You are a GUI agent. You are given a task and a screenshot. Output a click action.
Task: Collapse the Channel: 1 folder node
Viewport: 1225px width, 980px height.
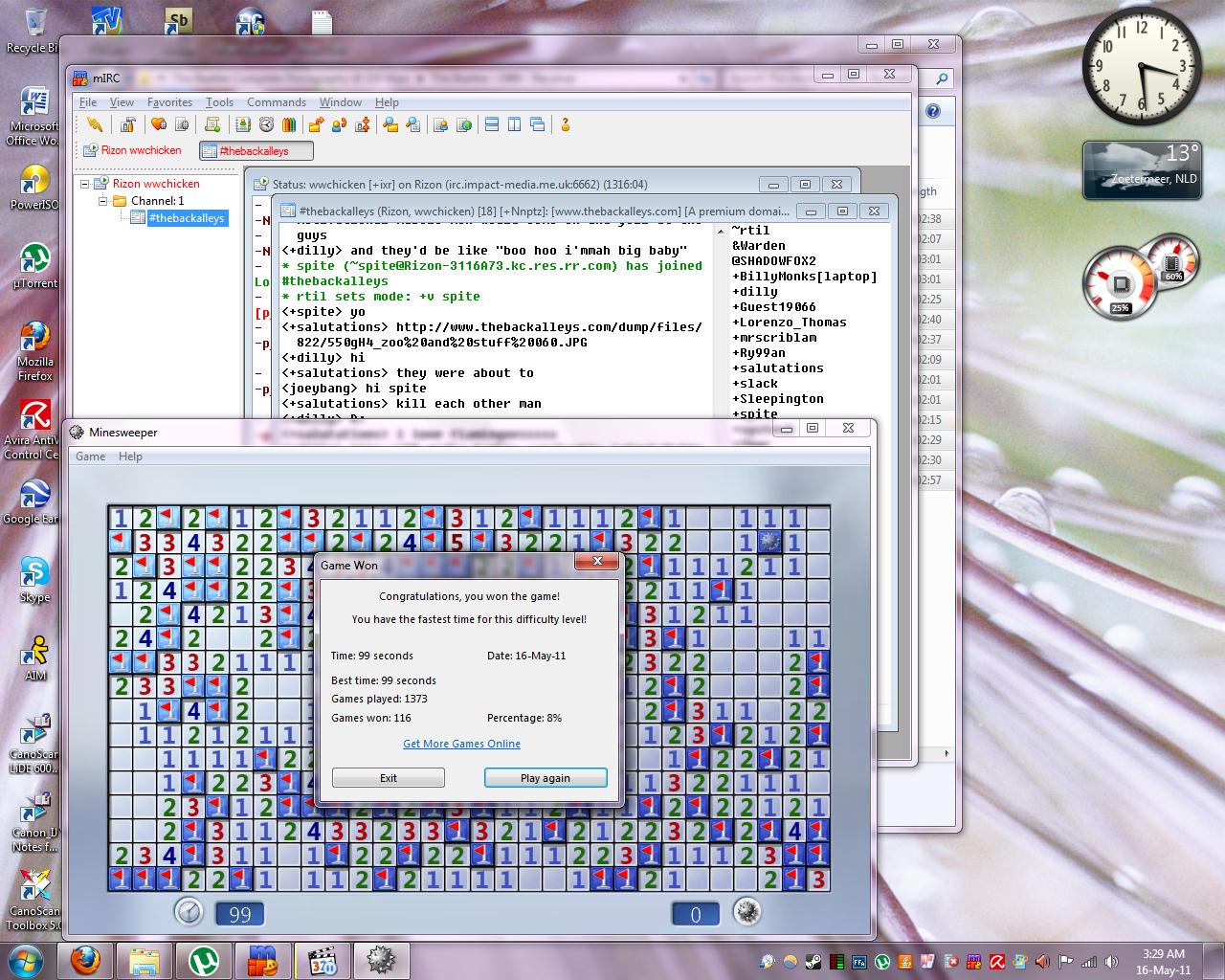tap(103, 201)
